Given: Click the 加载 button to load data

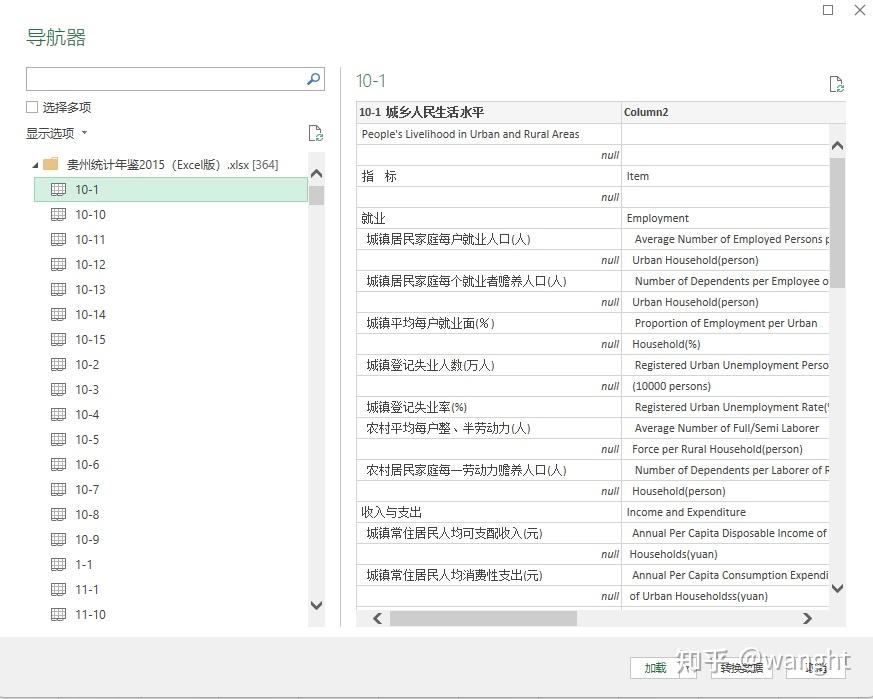Looking at the screenshot, I should pos(657,669).
